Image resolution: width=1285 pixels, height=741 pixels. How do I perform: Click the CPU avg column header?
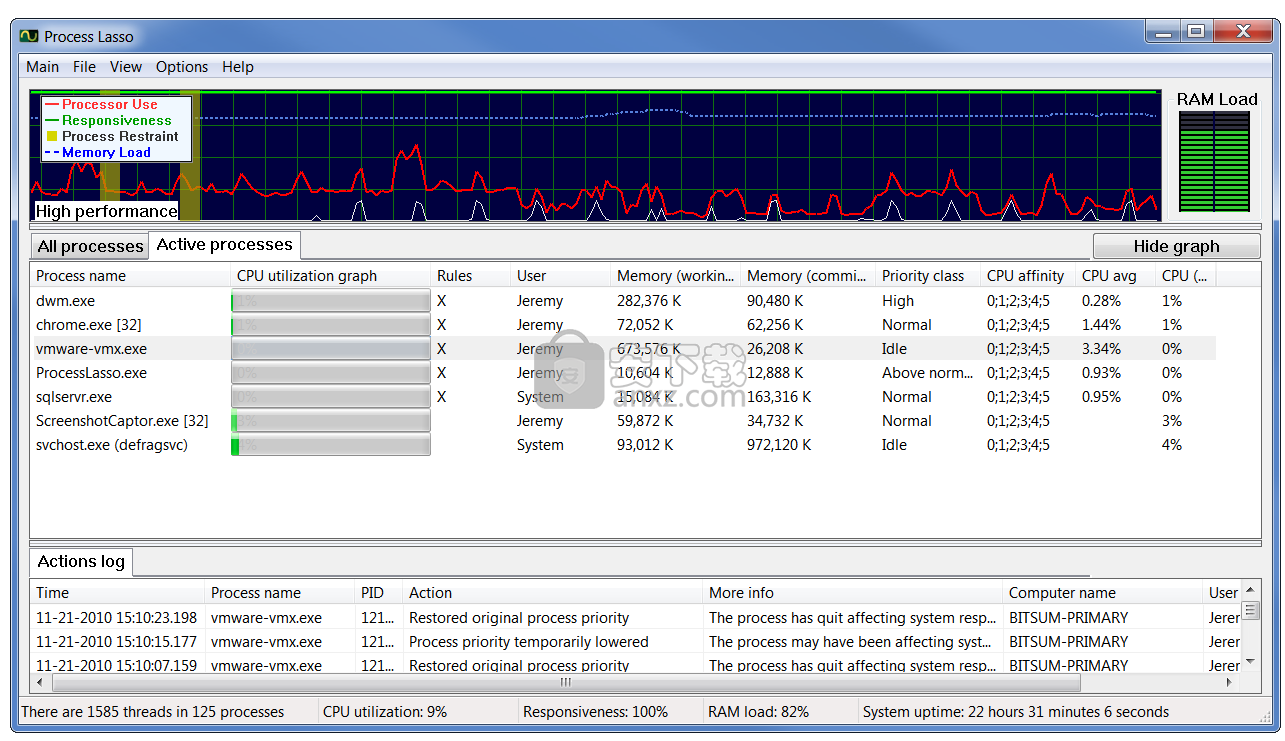(1115, 276)
